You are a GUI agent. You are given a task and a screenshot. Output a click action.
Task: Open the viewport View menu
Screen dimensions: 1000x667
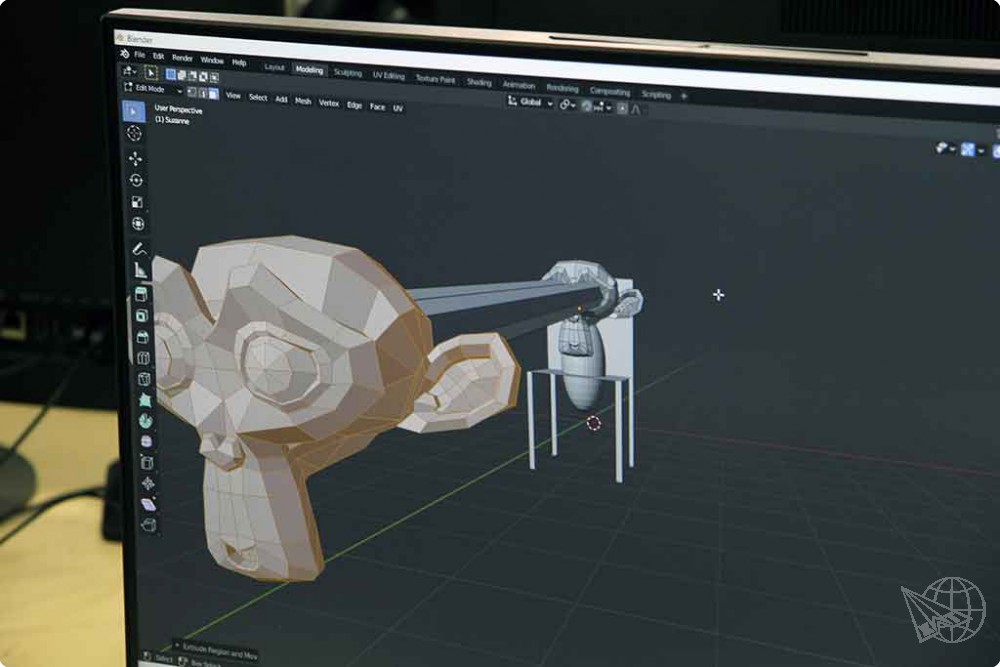click(233, 96)
